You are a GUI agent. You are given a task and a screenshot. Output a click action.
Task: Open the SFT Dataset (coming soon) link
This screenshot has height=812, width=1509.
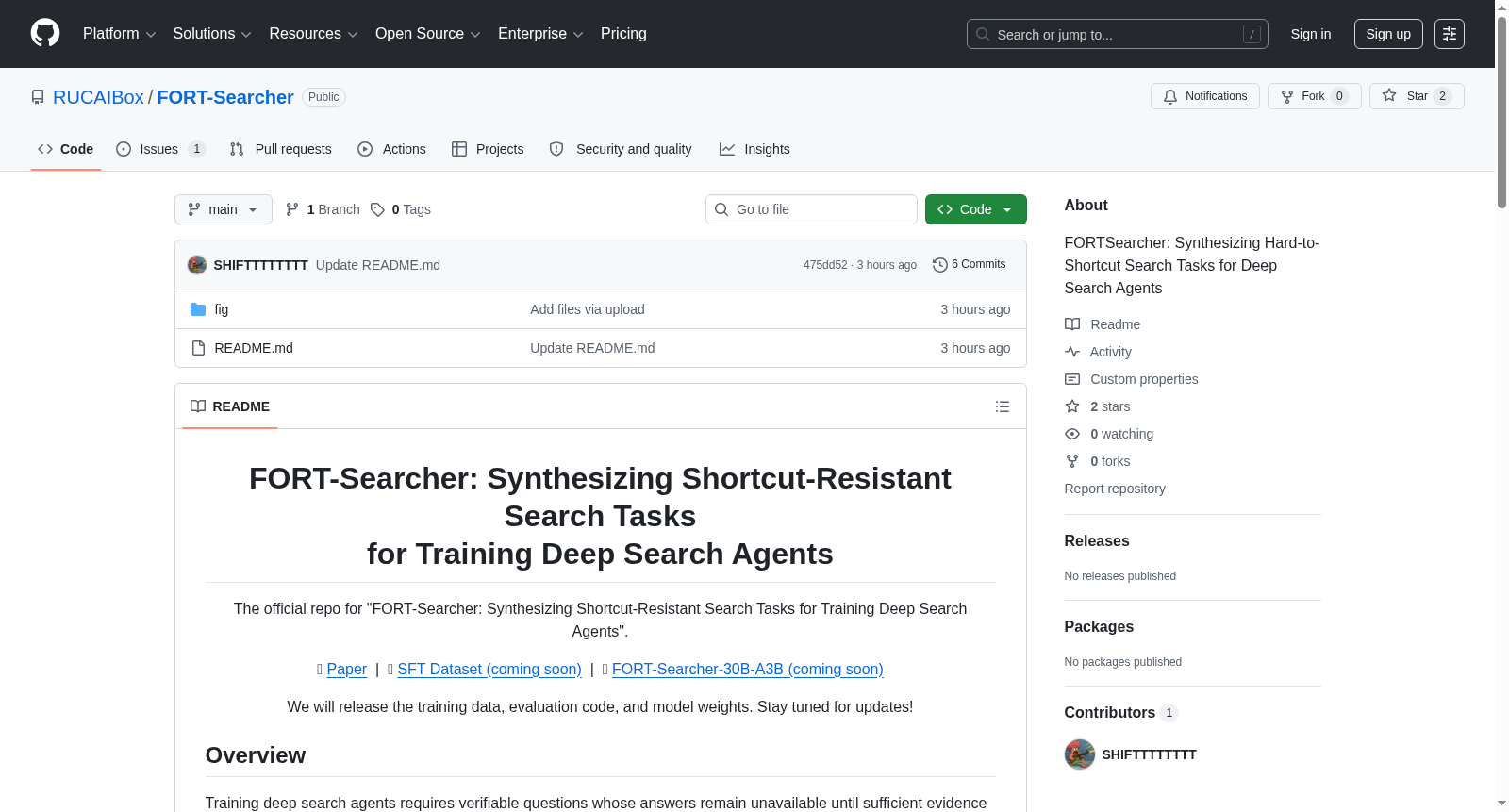tap(489, 670)
